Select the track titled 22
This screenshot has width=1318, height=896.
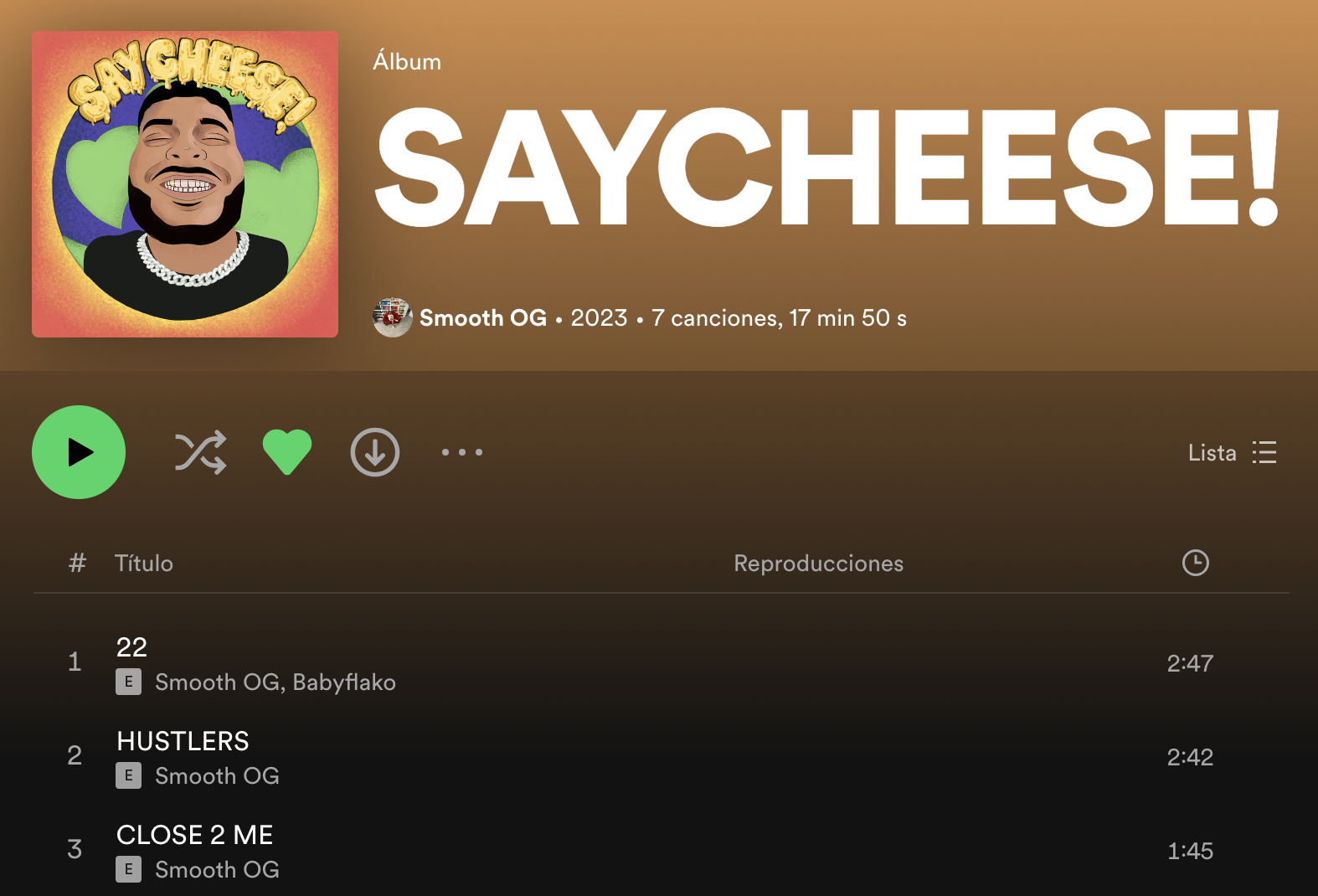(131, 647)
